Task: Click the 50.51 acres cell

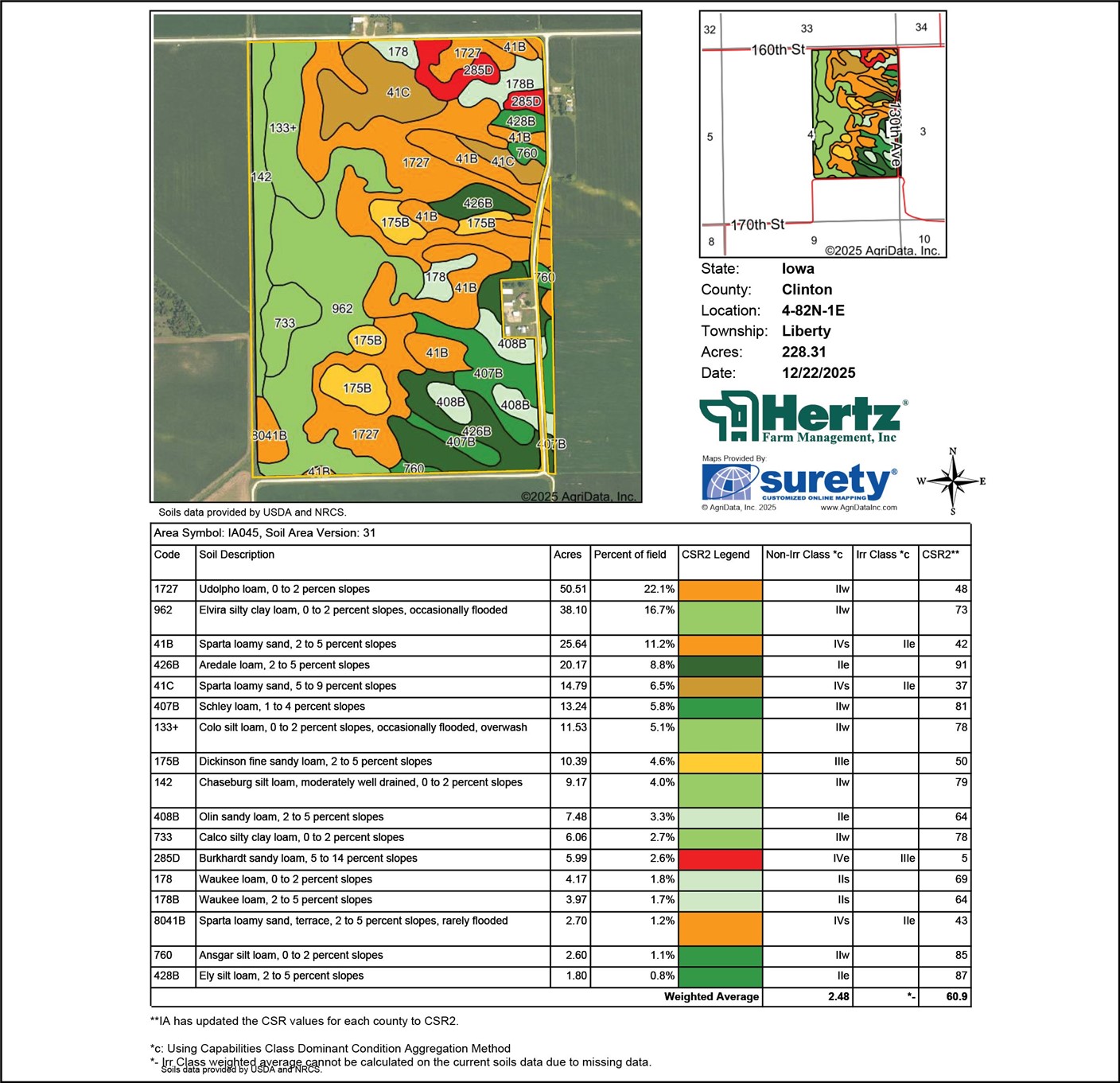Action: [574, 590]
